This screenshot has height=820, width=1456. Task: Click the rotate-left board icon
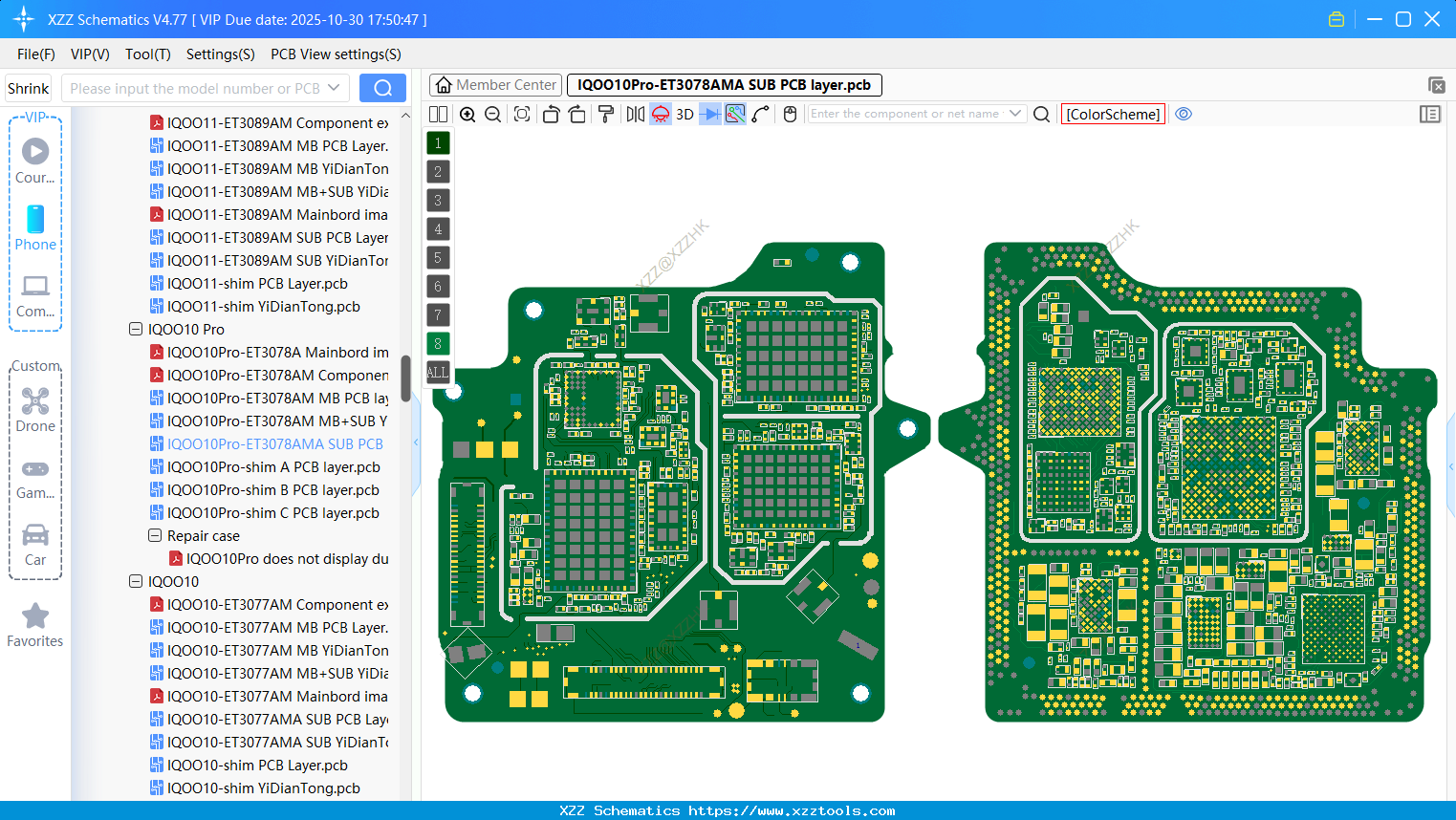[x=551, y=114]
